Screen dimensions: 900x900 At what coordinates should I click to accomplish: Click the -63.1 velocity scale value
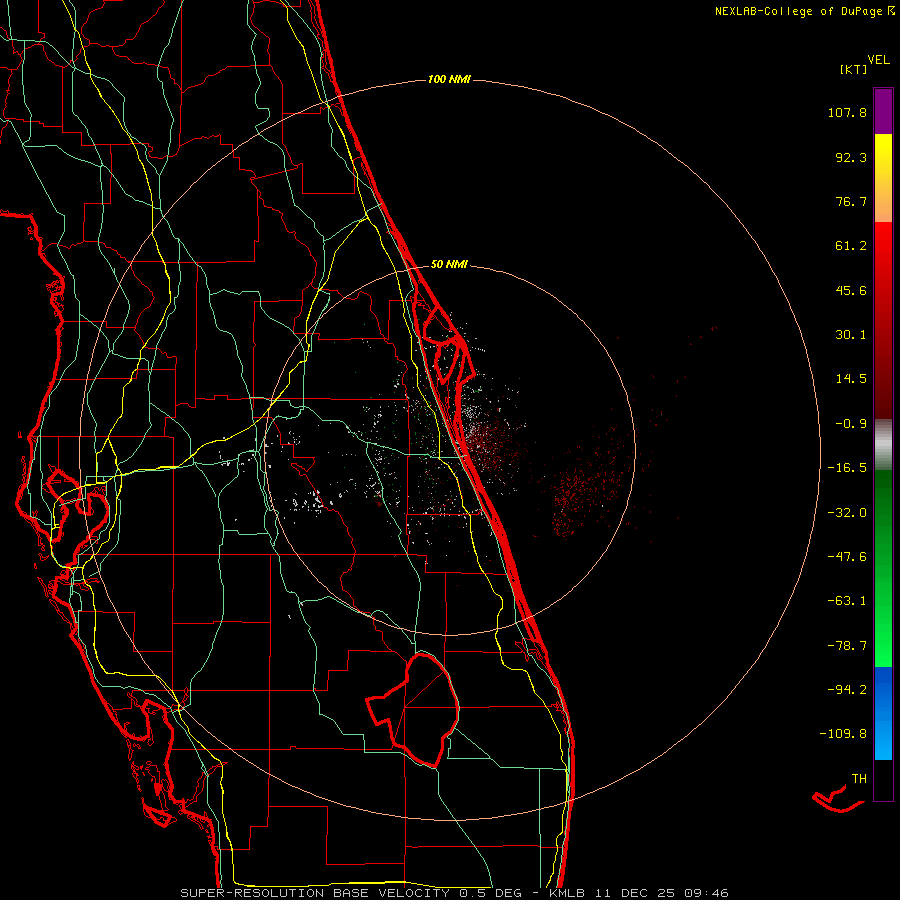coord(847,601)
